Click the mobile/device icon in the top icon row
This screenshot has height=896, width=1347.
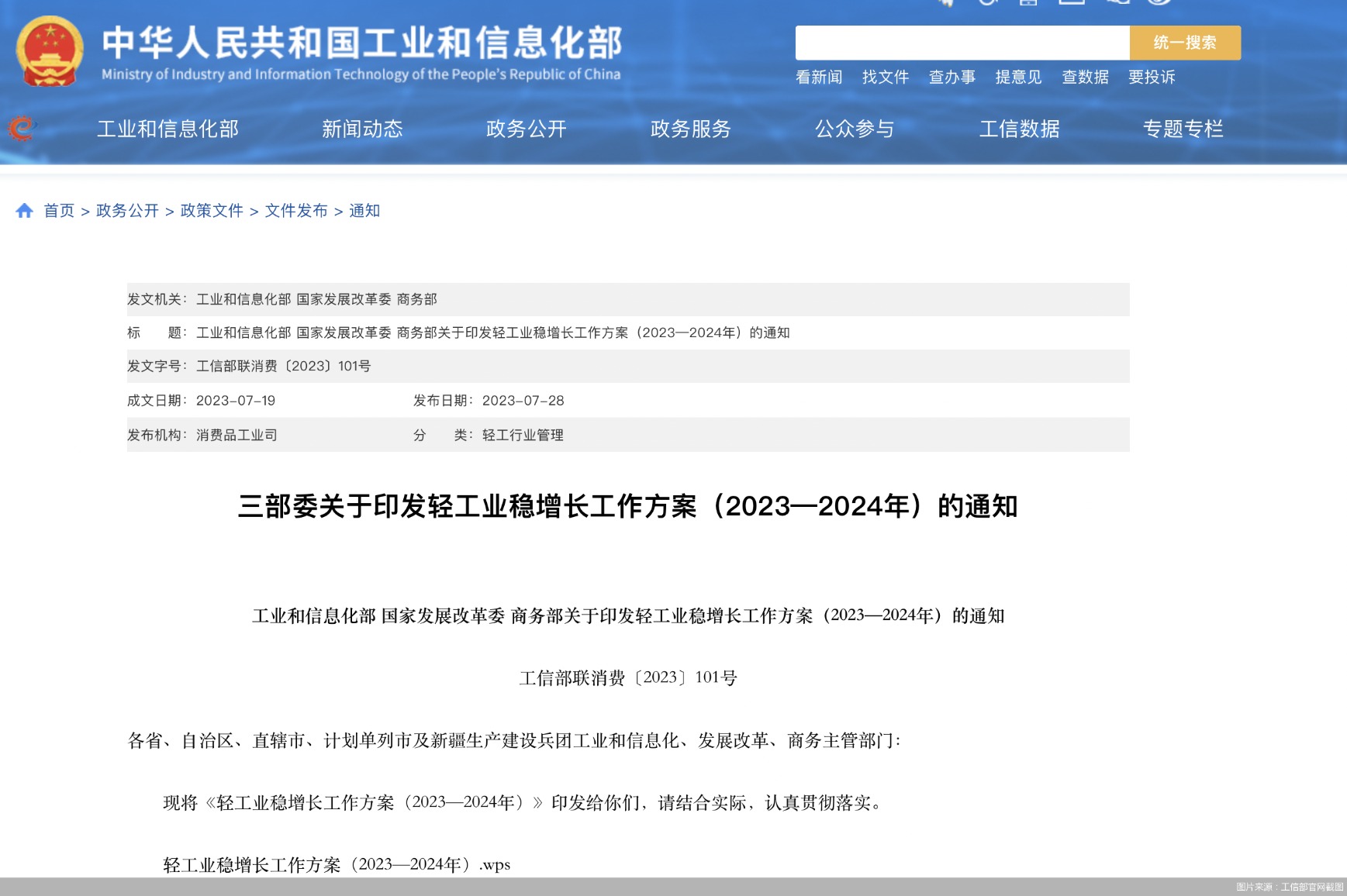click(x=1030, y=4)
